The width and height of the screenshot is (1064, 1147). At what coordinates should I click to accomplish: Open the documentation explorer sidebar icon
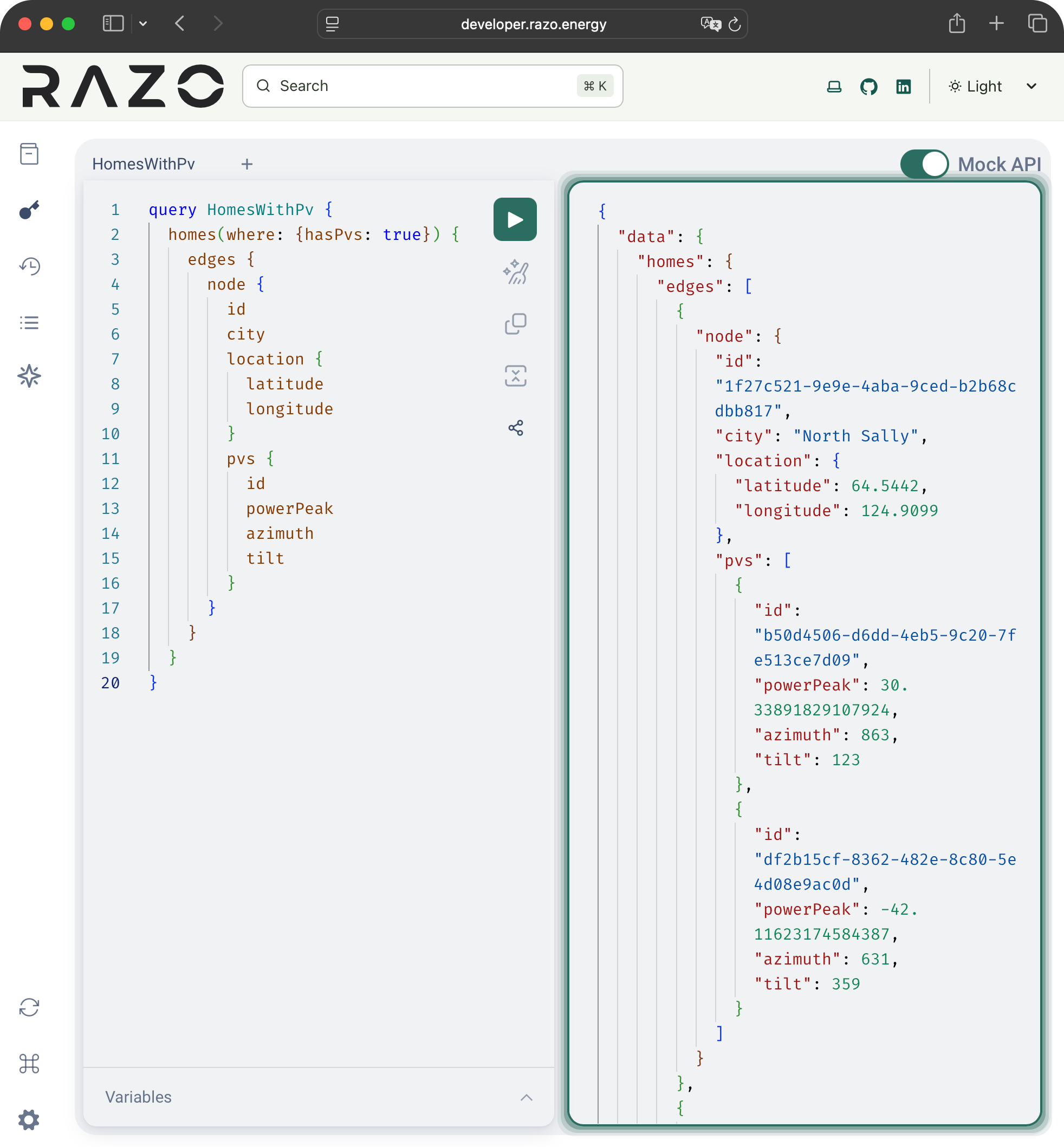(x=29, y=154)
